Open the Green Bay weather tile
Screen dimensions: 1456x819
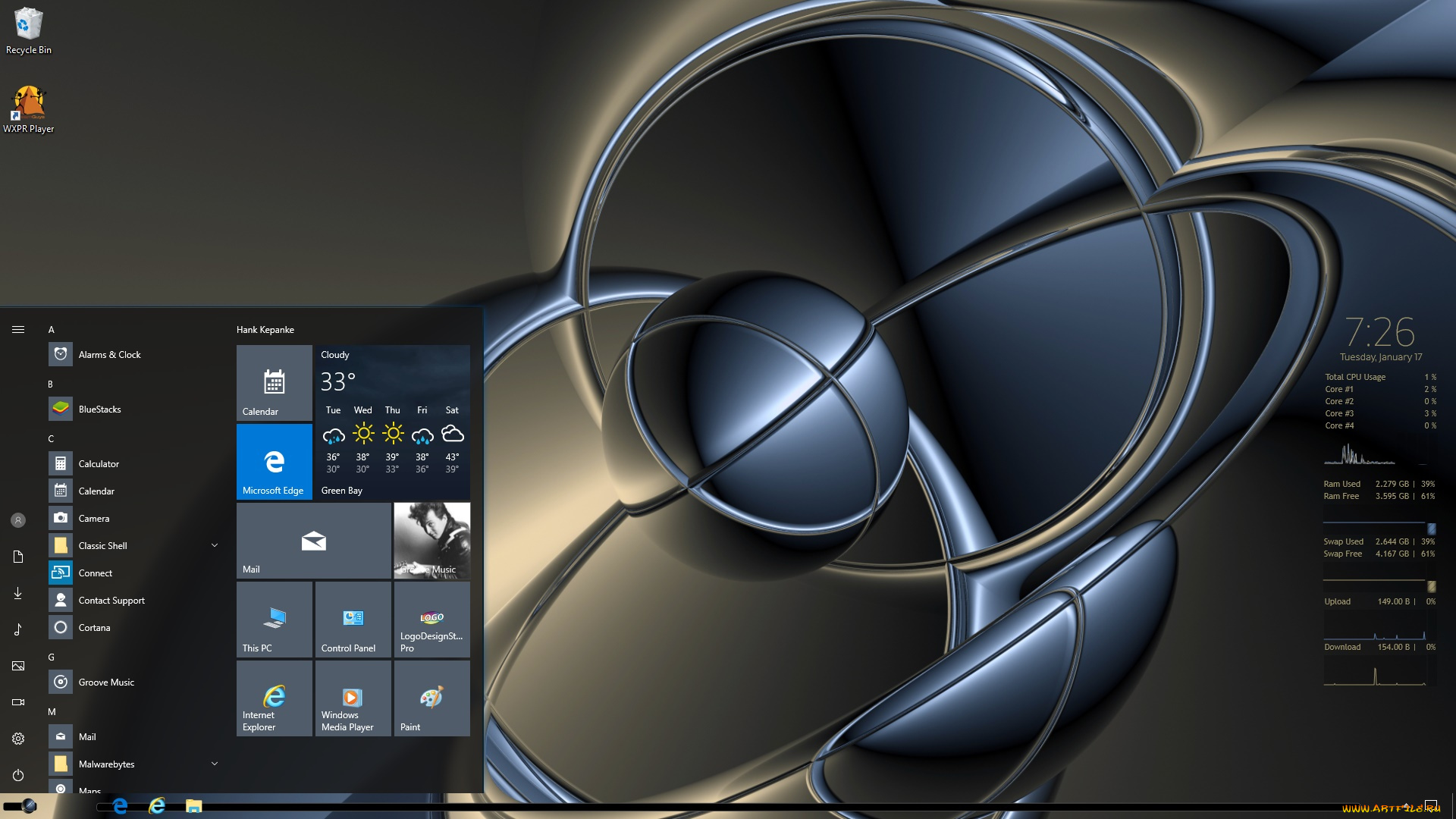pyautogui.click(x=392, y=422)
